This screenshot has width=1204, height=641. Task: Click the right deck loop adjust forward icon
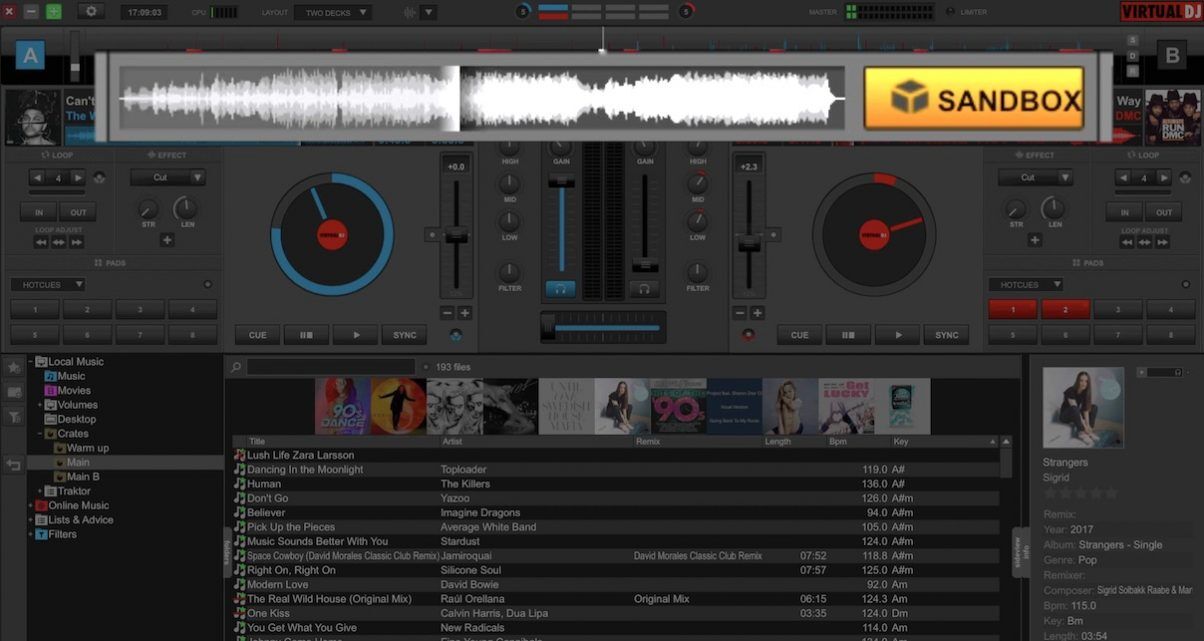pos(1162,242)
